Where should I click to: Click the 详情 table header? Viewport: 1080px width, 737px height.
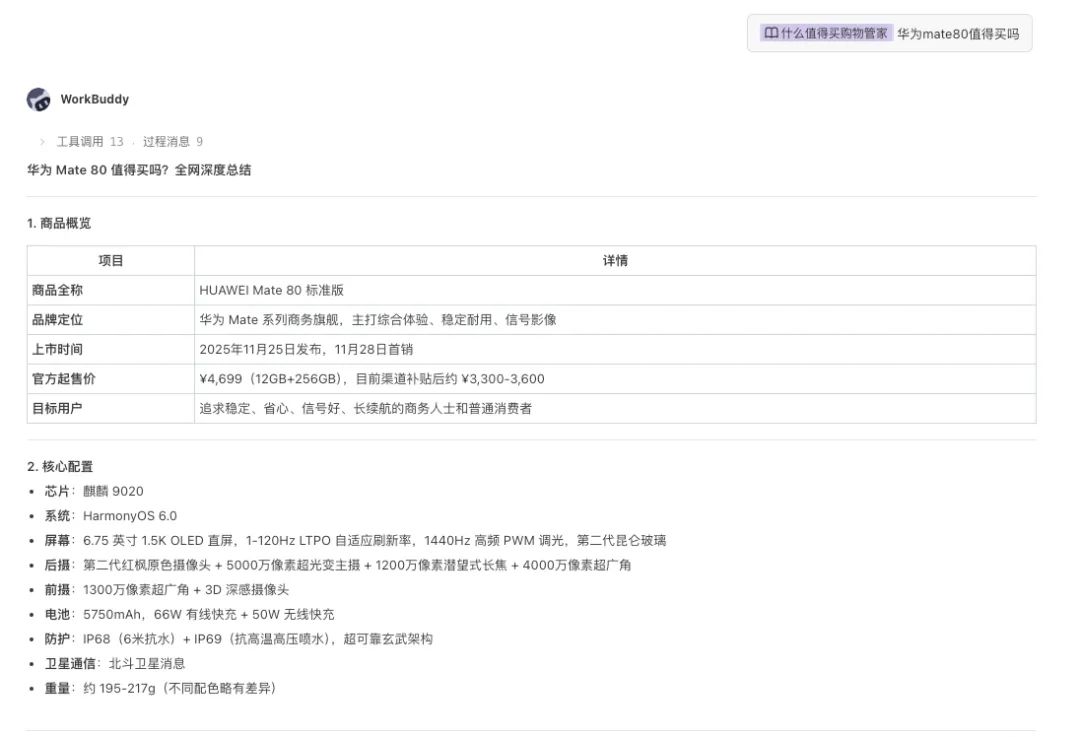pos(615,260)
